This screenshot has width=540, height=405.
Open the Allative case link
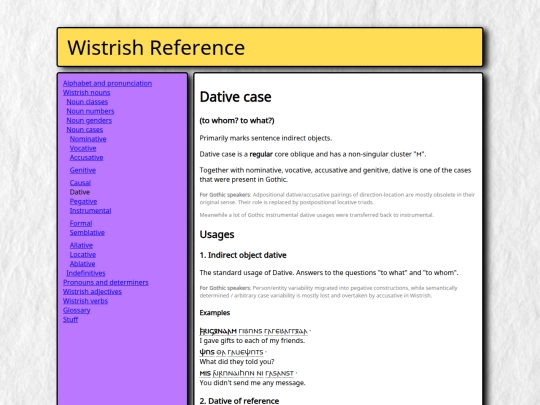[81, 246]
